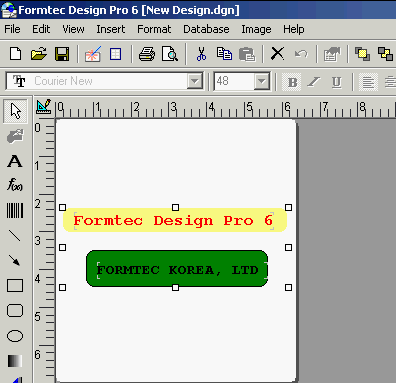
Task: Select the f(x) function field tool
Action: coord(15,184)
